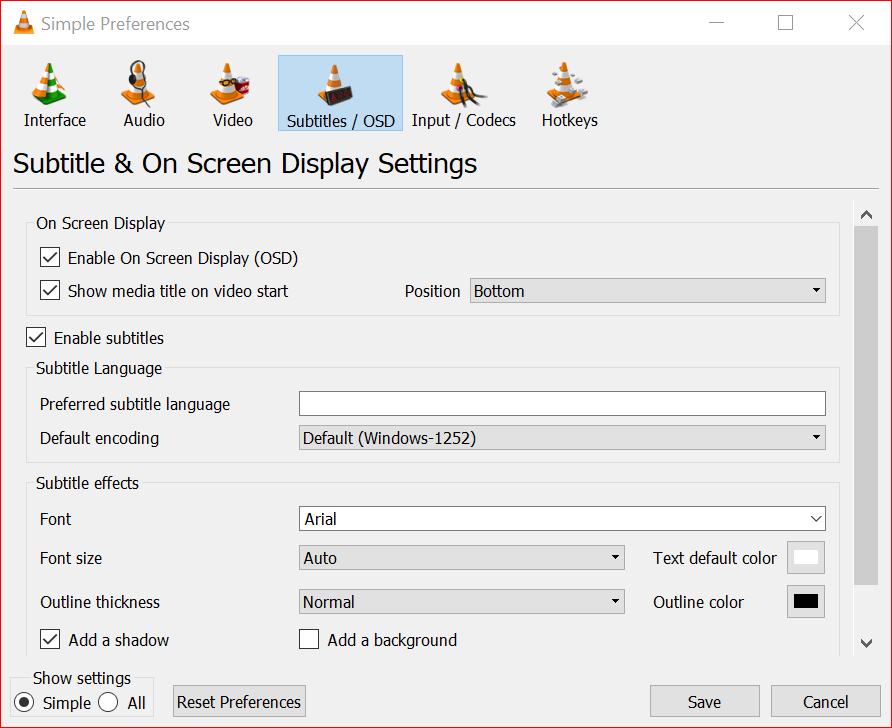Check the Add a background option
The width and height of the screenshot is (892, 728).
pyautogui.click(x=309, y=640)
